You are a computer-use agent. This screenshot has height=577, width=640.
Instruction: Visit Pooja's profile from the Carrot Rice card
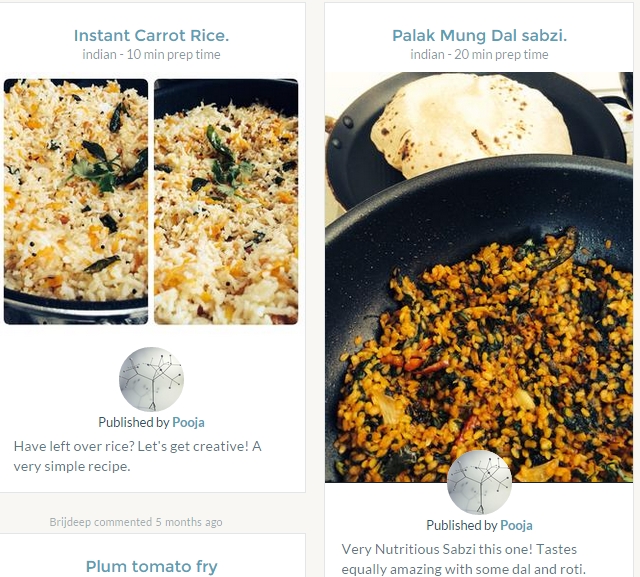pos(188,422)
